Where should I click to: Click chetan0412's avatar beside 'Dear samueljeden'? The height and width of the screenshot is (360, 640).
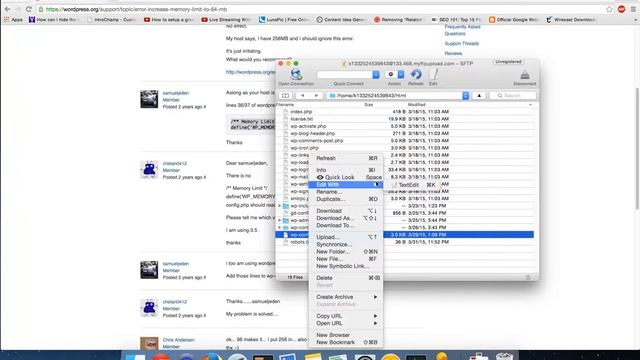[149, 170]
